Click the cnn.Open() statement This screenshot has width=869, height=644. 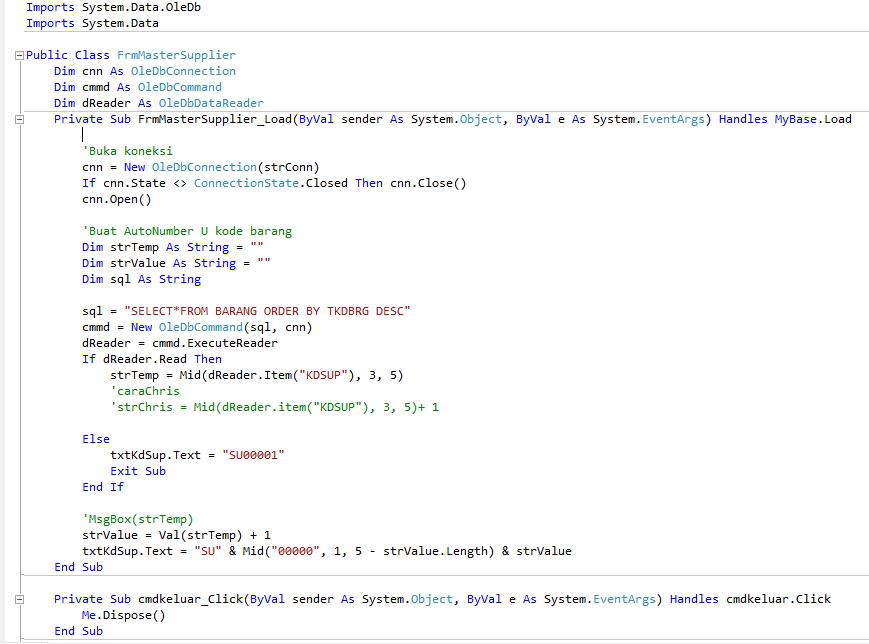pos(114,199)
